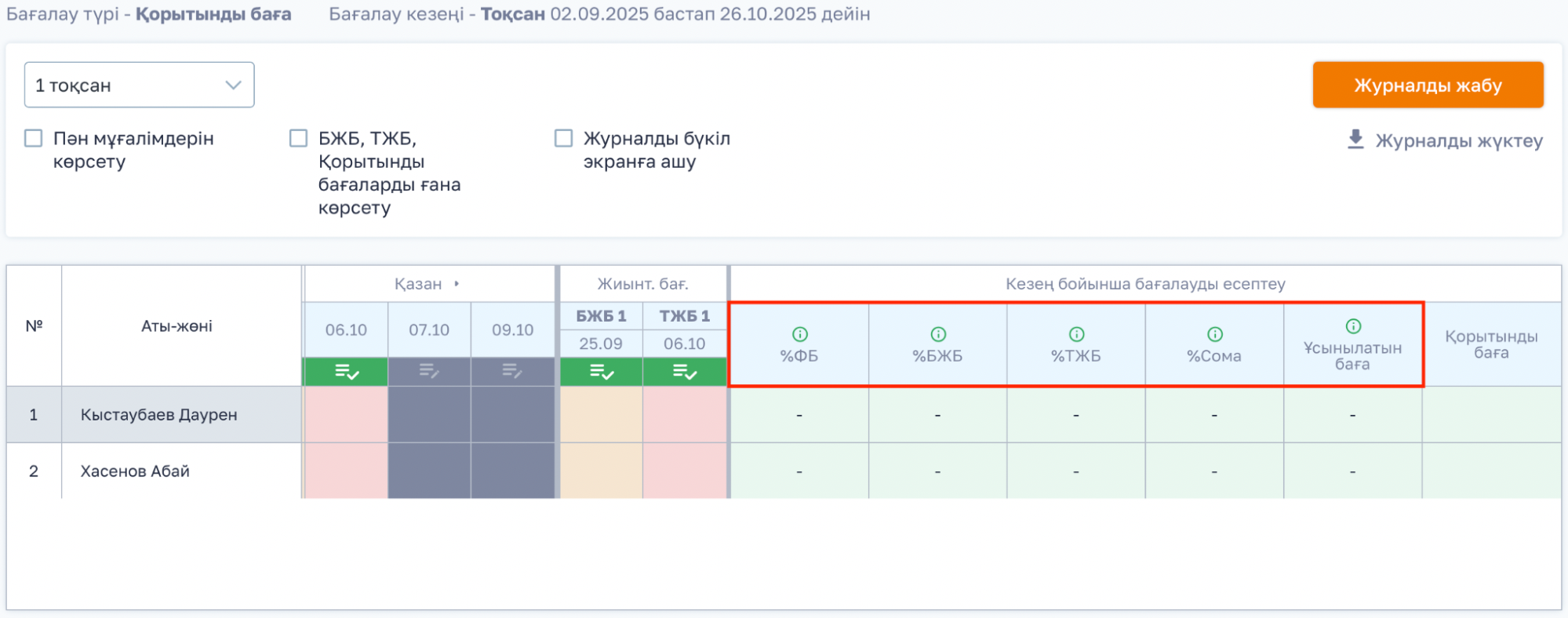Tick БЖБ, ТЖБ, Қорытынды бағаларды ғана көрсету
The width and height of the screenshot is (1568, 618).
tap(299, 139)
